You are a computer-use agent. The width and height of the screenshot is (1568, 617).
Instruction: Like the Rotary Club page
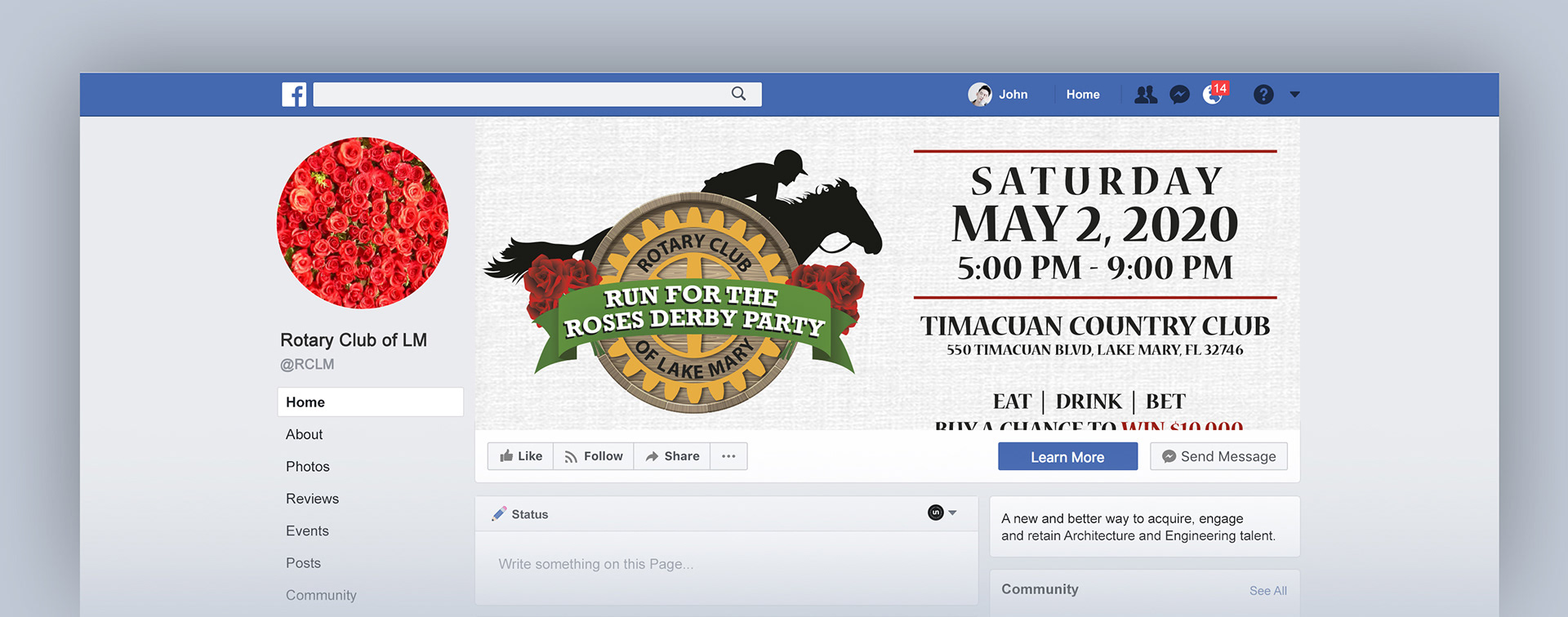coord(521,456)
